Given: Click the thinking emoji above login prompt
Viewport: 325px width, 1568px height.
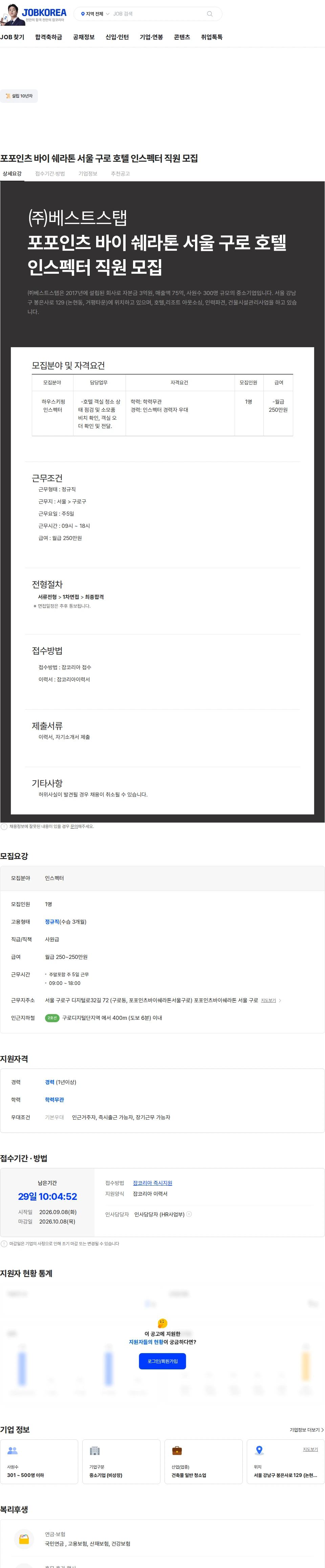Looking at the screenshot, I should [x=162, y=1323].
